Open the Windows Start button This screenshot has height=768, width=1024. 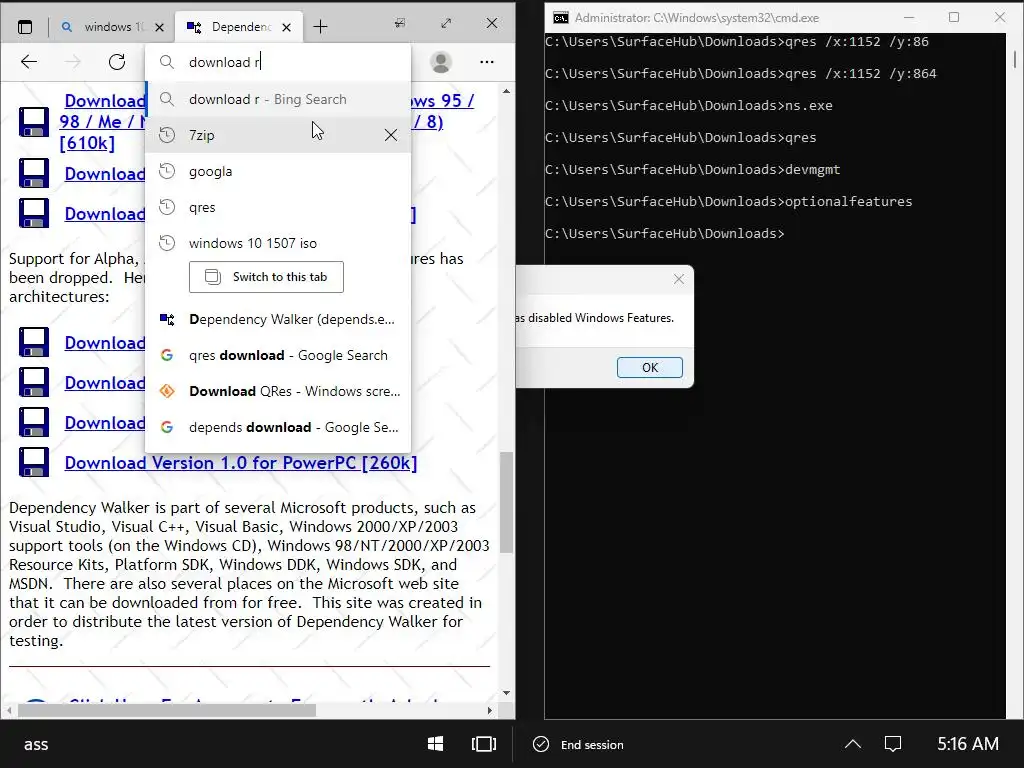click(x=436, y=744)
